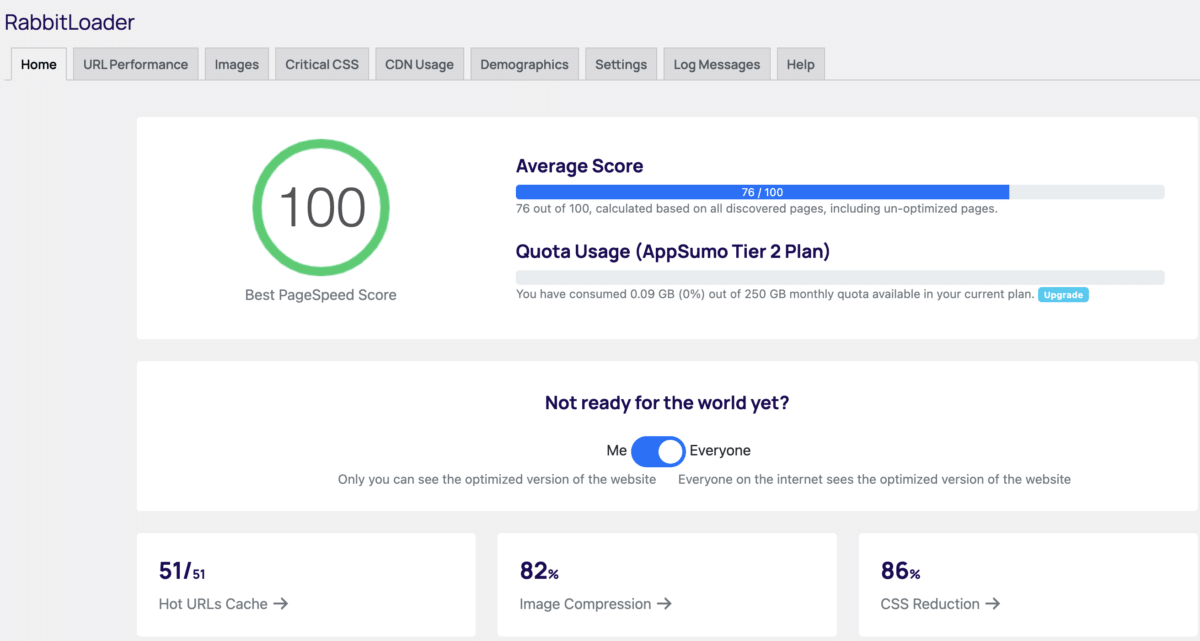Switch visibility toggle from Me to Everyone
The height and width of the screenshot is (641, 1200).
point(657,451)
